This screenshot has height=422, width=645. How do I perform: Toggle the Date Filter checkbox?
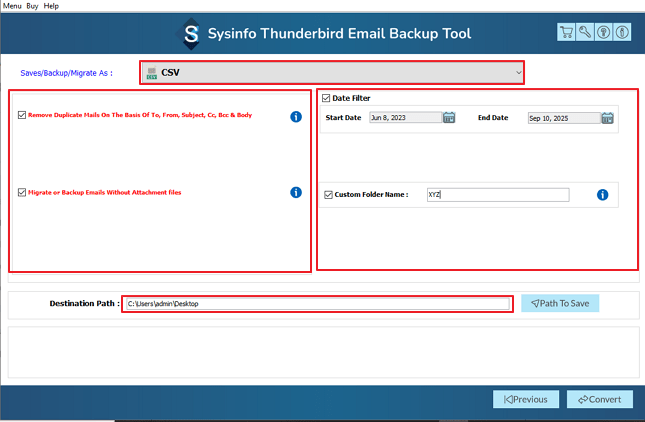(x=326, y=98)
